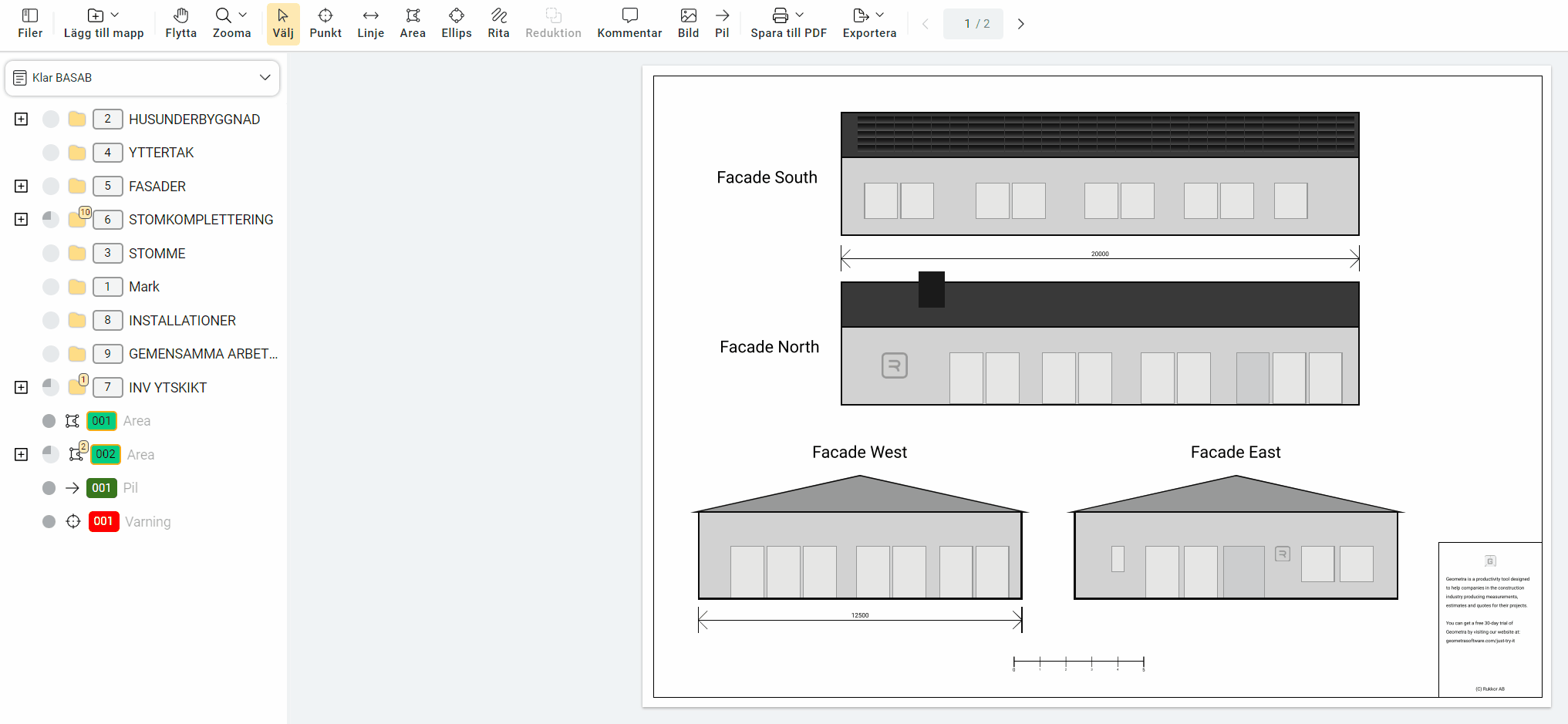Click the green 002 Area badge

tap(106, 454)
